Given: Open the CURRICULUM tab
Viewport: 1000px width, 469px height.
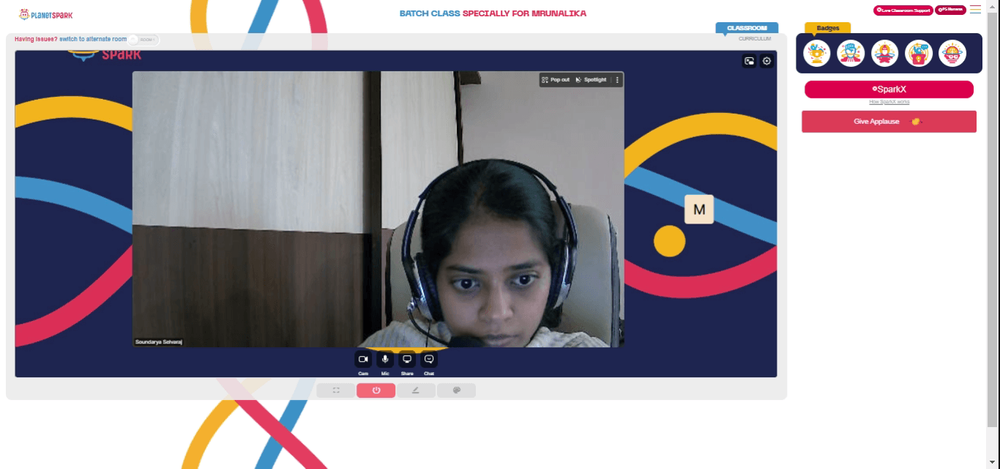Looking at the screenshot, I should 754,39.
